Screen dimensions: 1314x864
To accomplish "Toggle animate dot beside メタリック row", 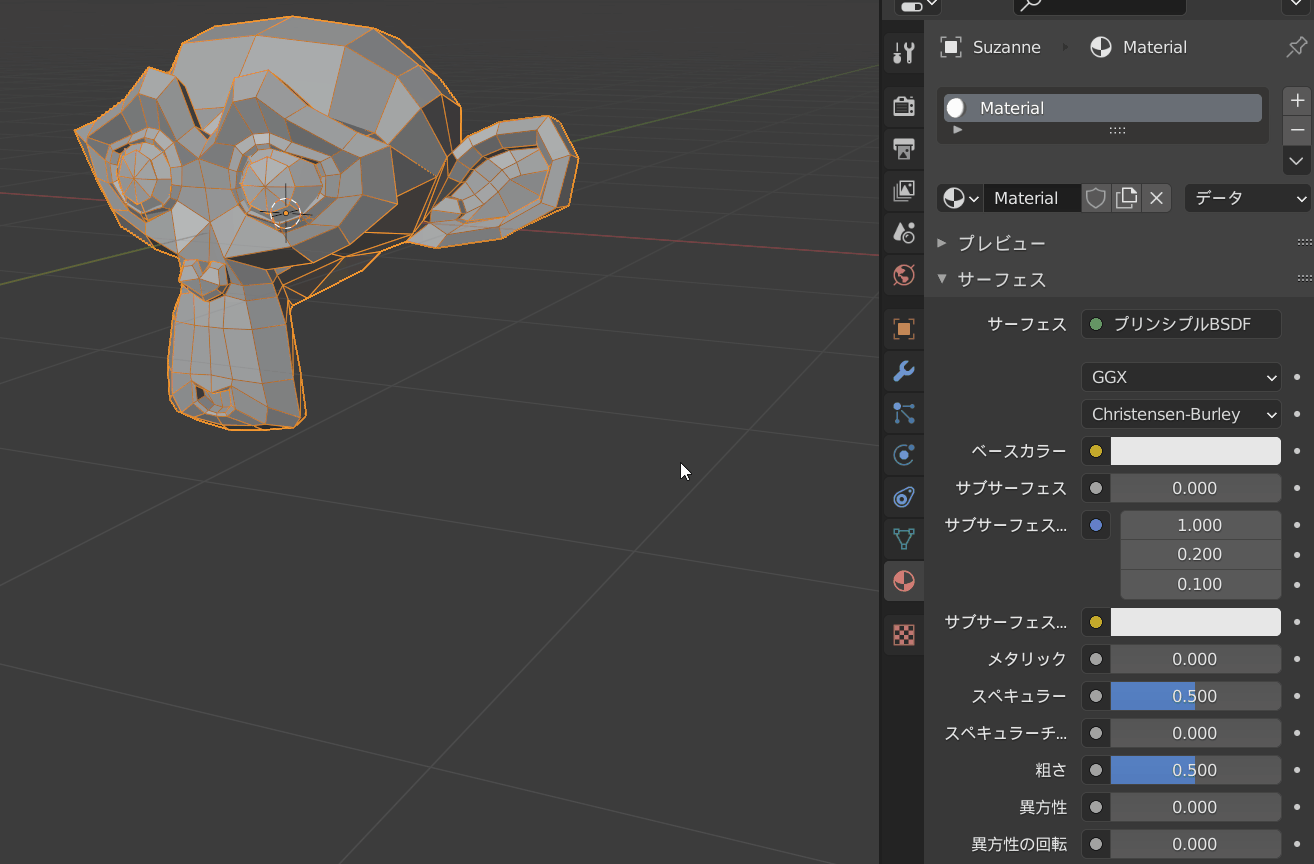I will (1297, 659).
